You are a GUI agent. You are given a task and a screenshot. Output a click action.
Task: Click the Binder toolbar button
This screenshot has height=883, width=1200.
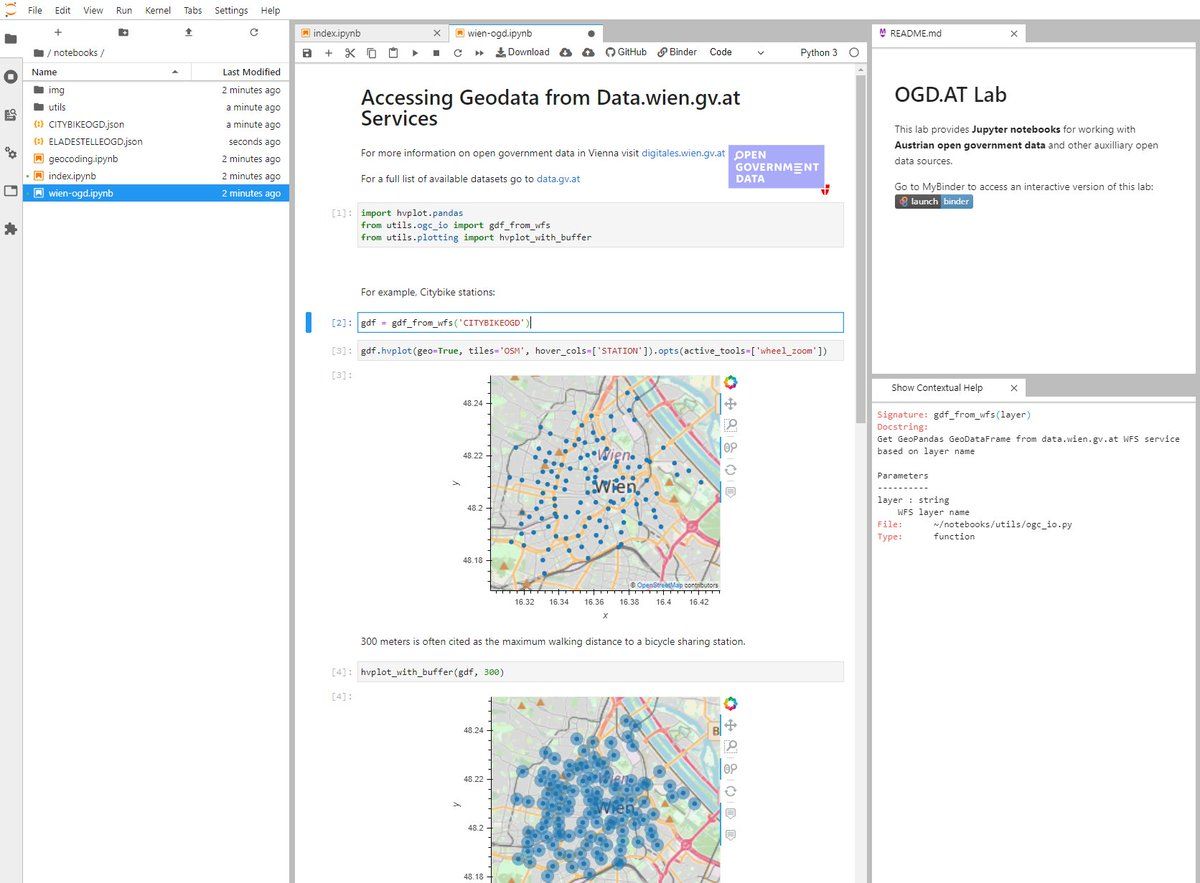677,53
